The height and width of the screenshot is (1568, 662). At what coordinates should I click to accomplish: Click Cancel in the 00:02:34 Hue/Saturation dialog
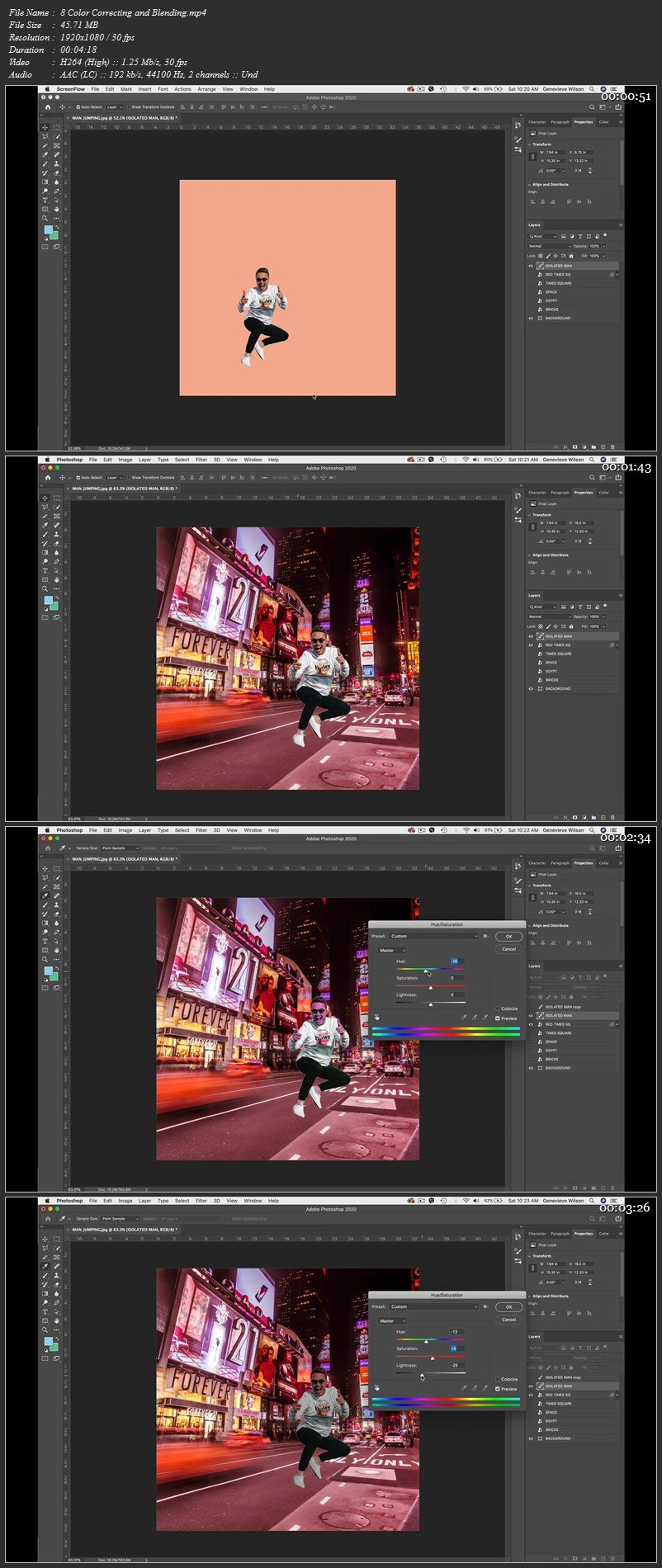coord(508,949)
